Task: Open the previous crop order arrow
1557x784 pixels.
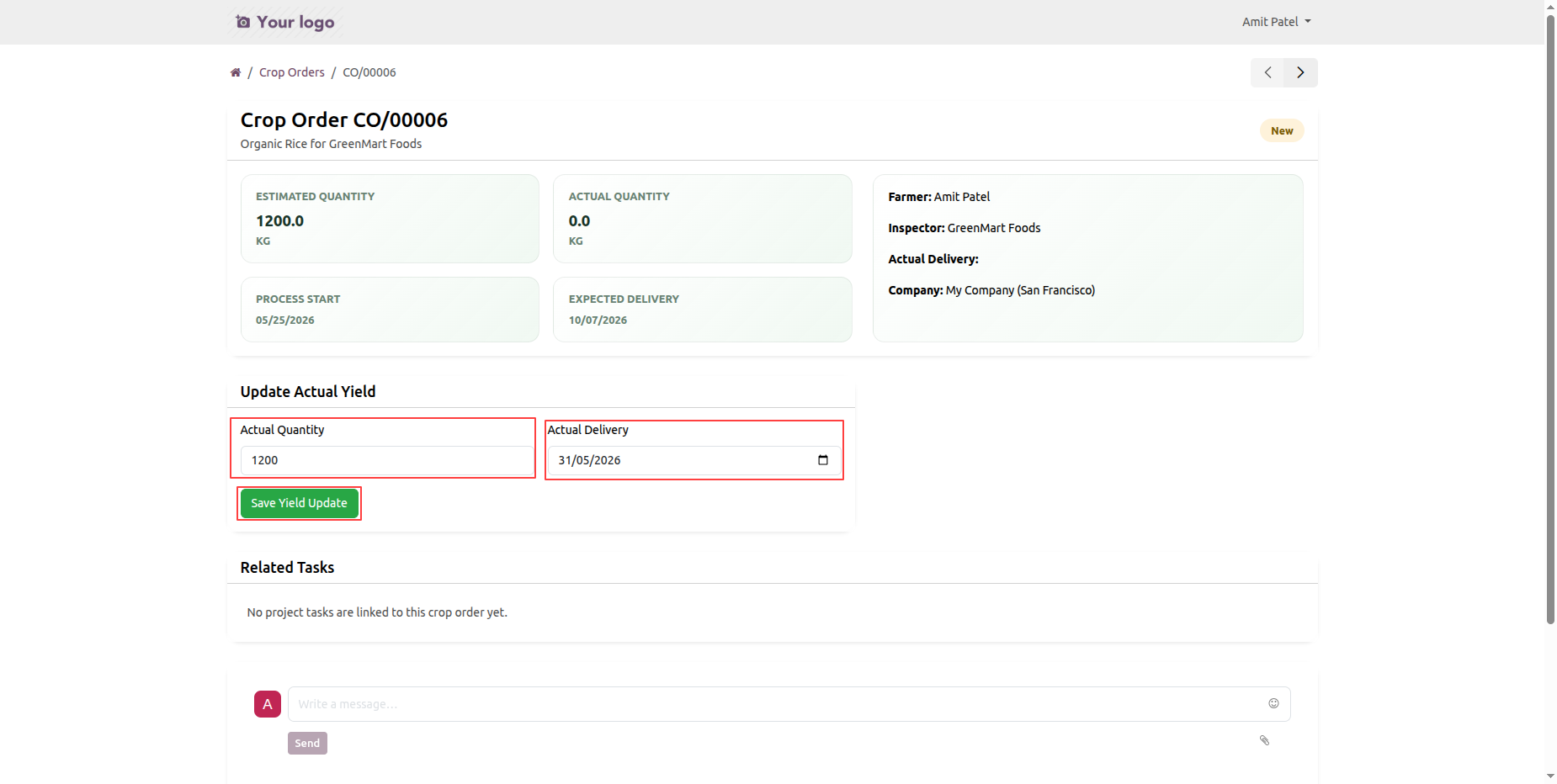Action: click(x=1267, y=72)
